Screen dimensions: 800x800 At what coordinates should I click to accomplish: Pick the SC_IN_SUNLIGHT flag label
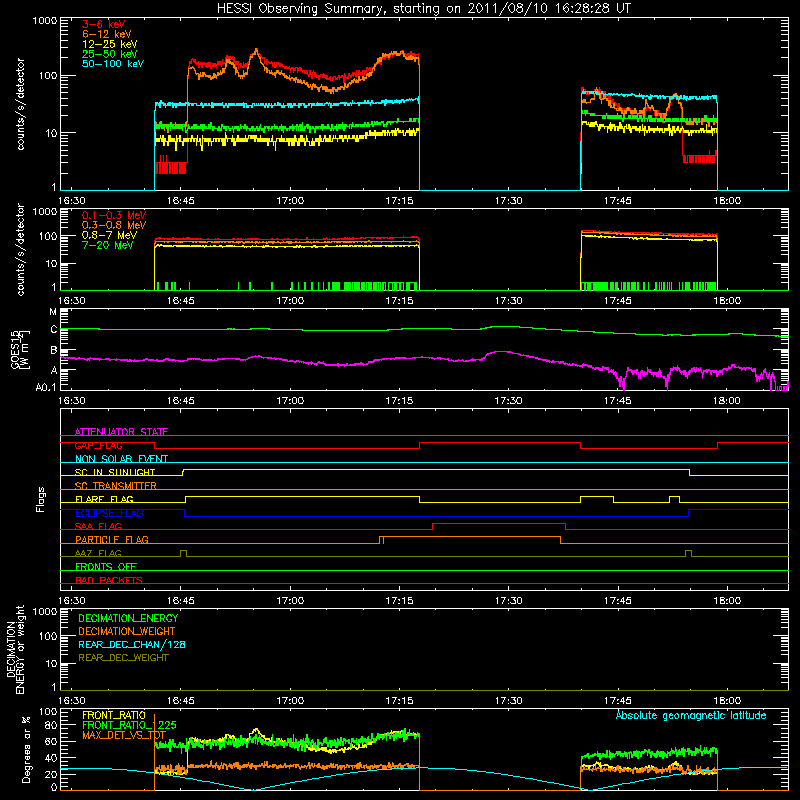115,472
